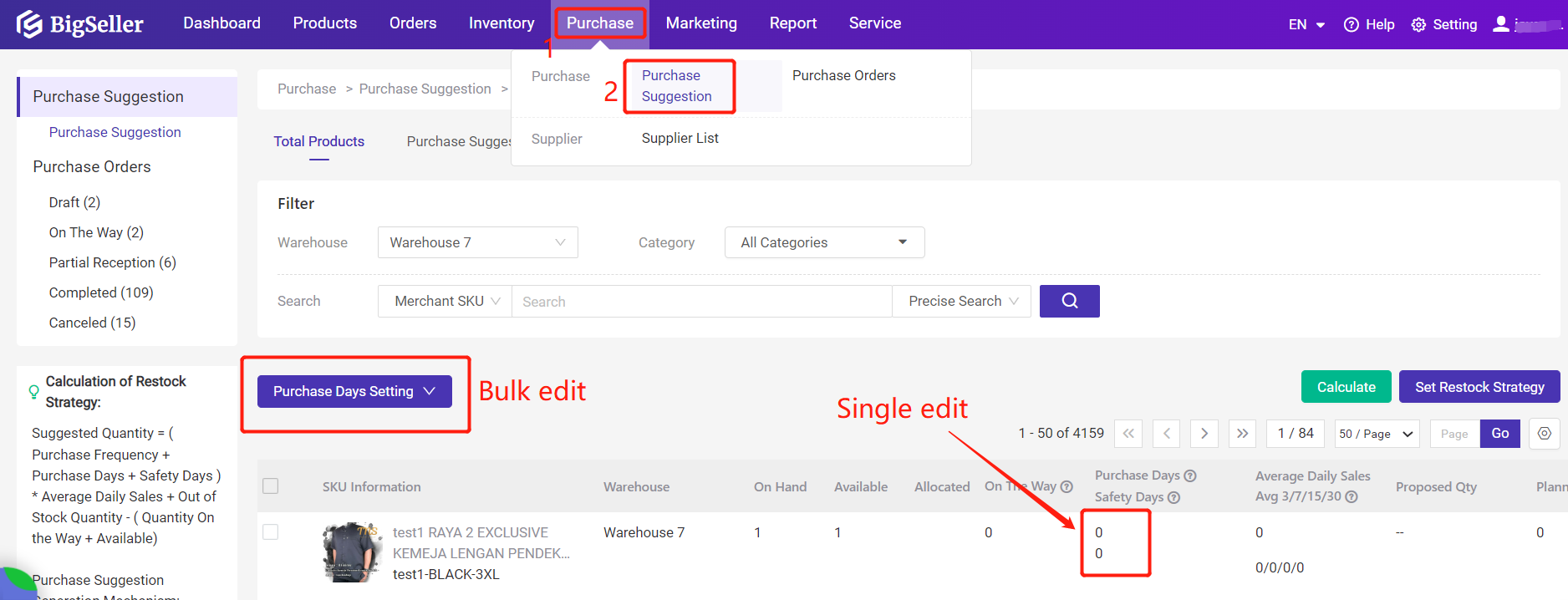Open the Warehouse 7 dropdown
The image size is (1568, 600).
pyautogui.click(x=477, y=242)
